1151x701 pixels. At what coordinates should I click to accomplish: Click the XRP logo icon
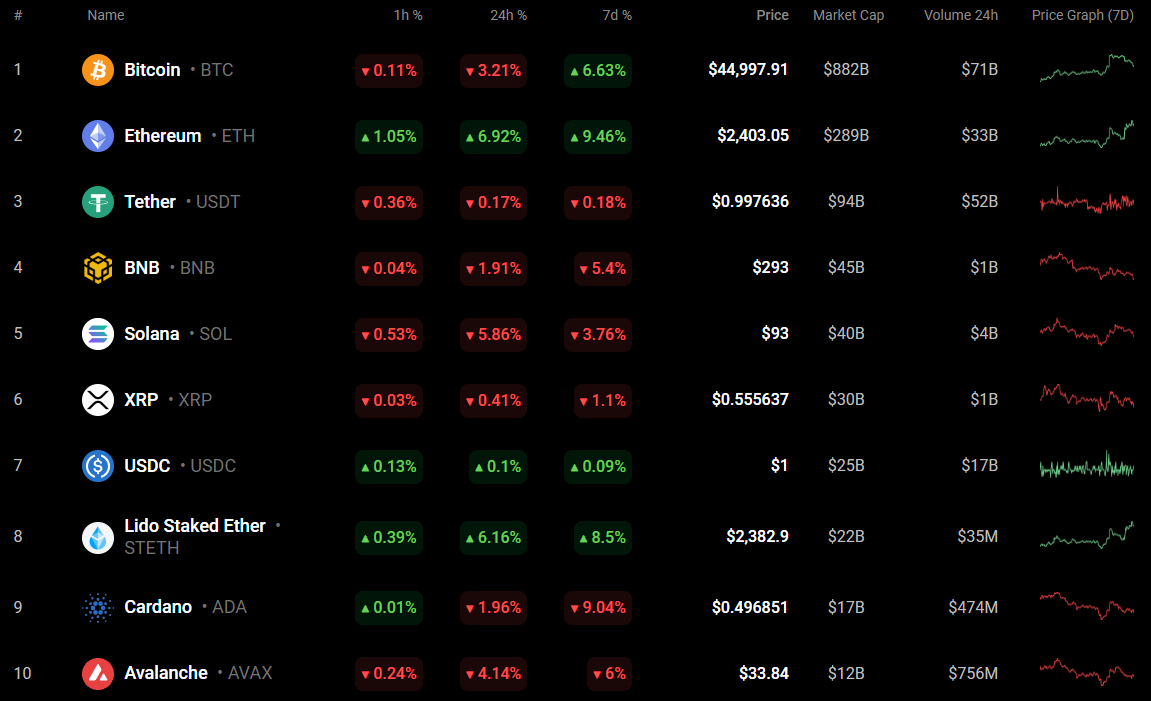(98, 400)
